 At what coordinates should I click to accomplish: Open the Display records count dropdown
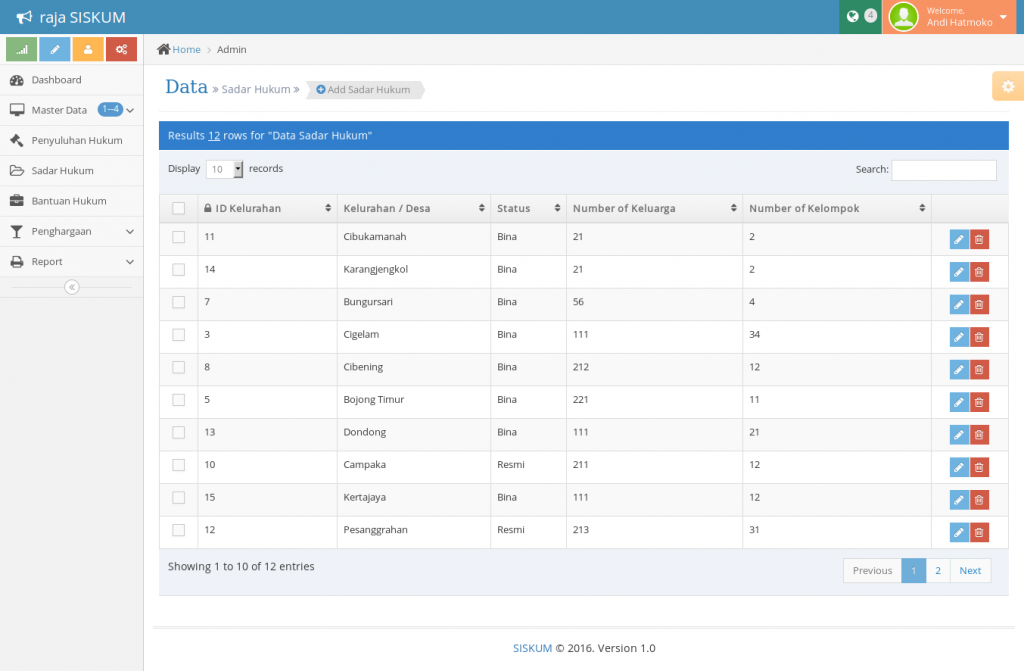click(x=225, y=169)
